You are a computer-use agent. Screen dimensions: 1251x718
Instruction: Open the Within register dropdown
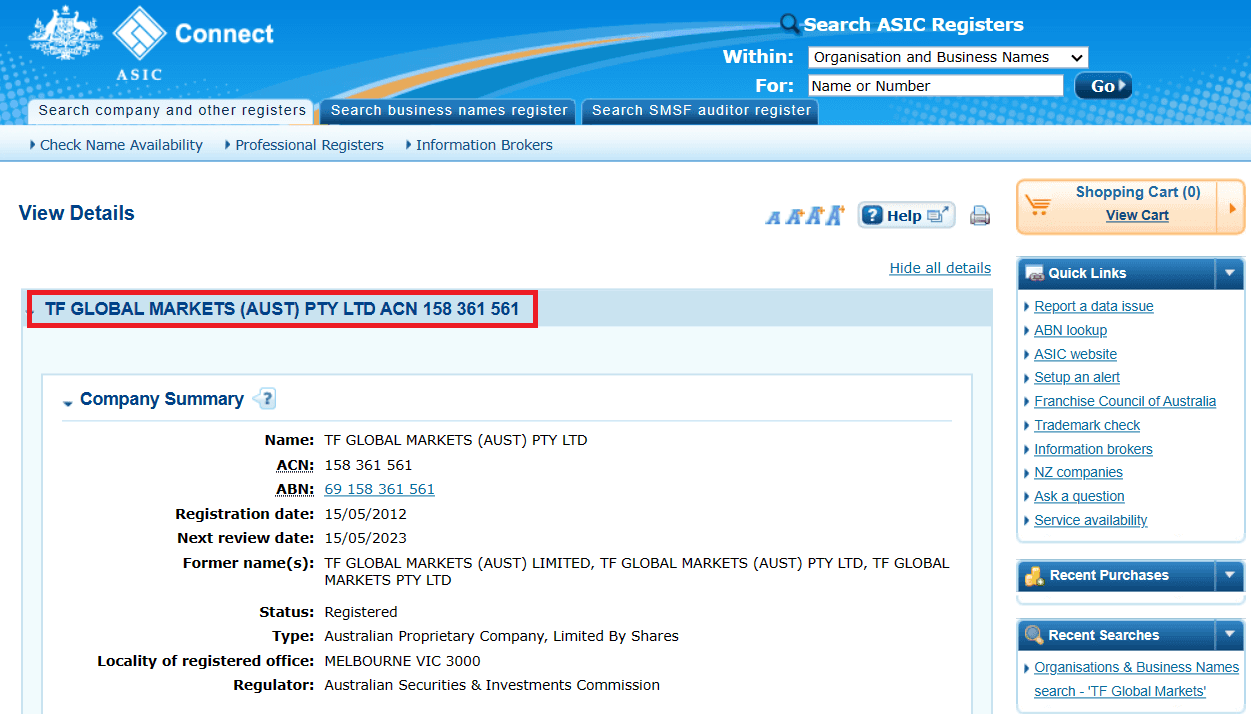click(947, 57)
